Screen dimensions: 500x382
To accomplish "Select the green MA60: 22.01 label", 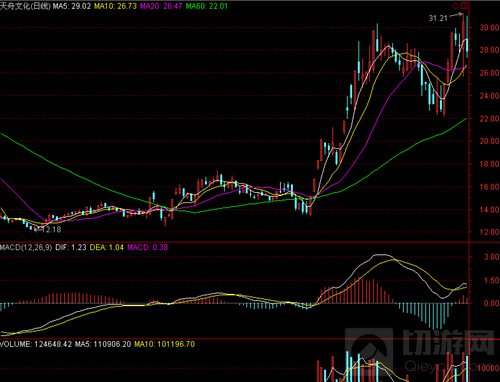I will 207,6.
